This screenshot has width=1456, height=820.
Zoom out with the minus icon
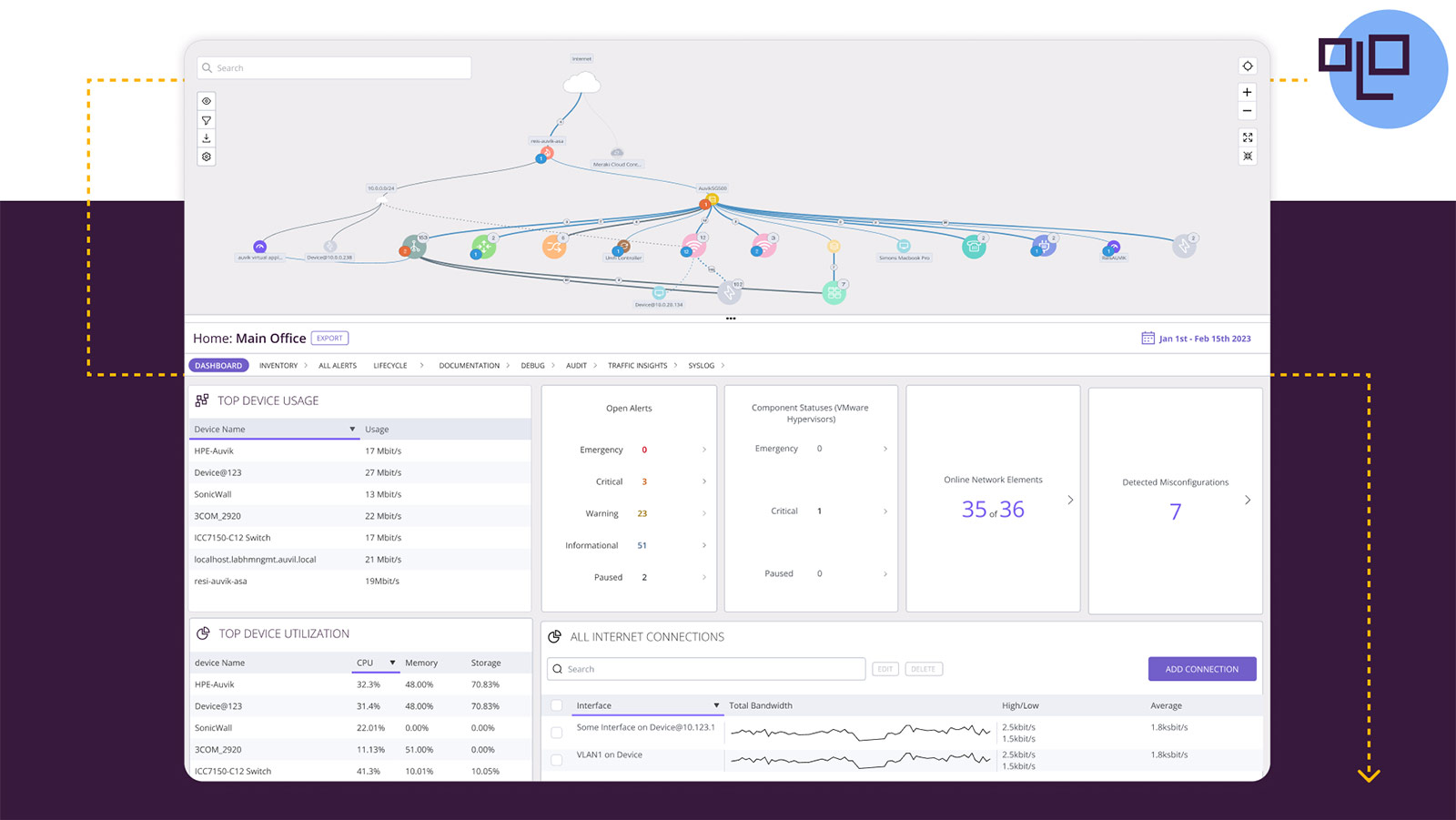point(1248,111)
